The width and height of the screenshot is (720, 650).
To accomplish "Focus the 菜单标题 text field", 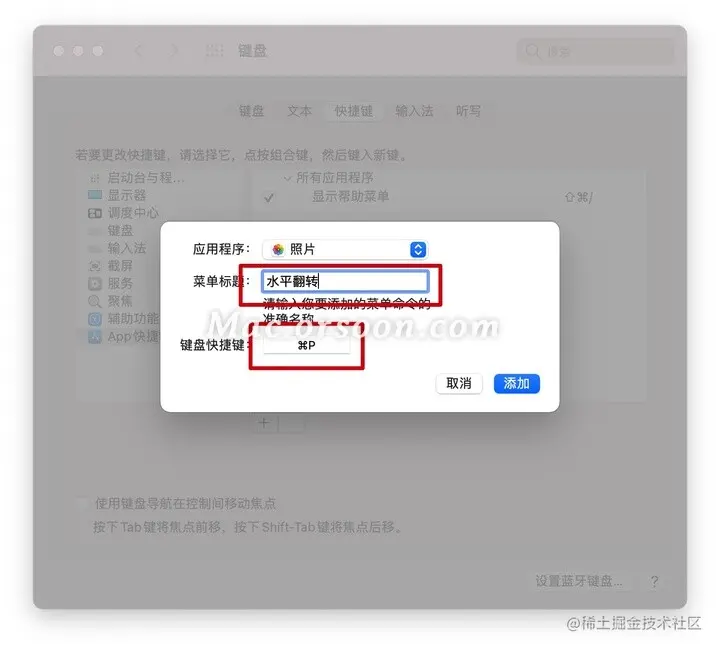I will pos(345,281).
